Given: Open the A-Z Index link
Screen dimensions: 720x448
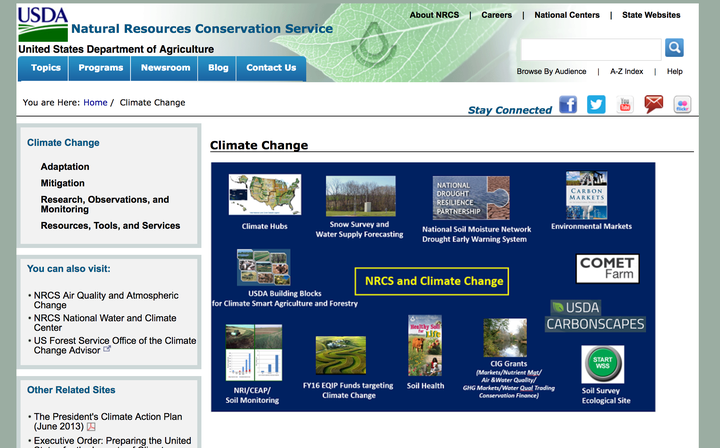Looking at the screenshot, I should point(626,72).
